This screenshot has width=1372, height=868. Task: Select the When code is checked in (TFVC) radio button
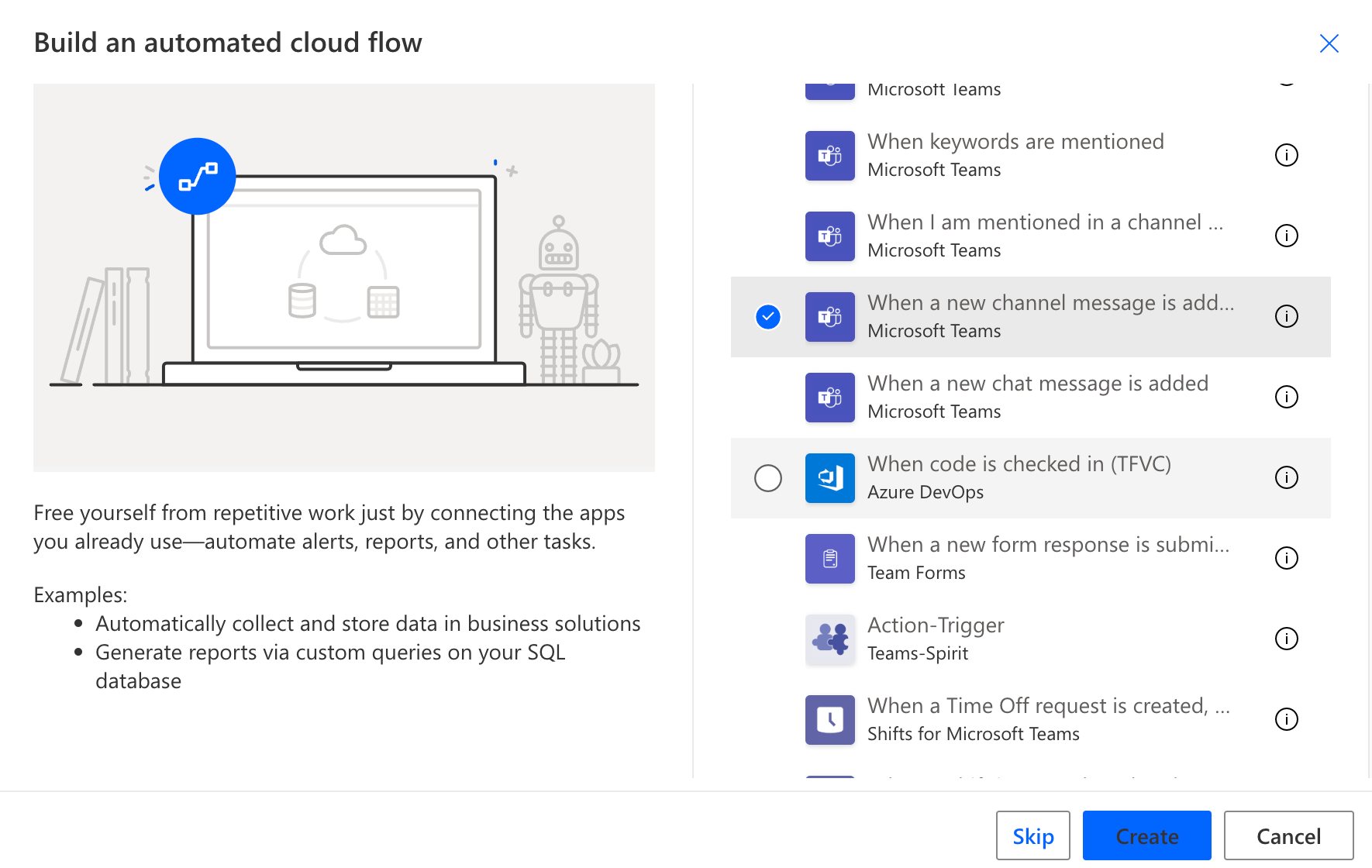pyautogui.click(x=767, y=478)
